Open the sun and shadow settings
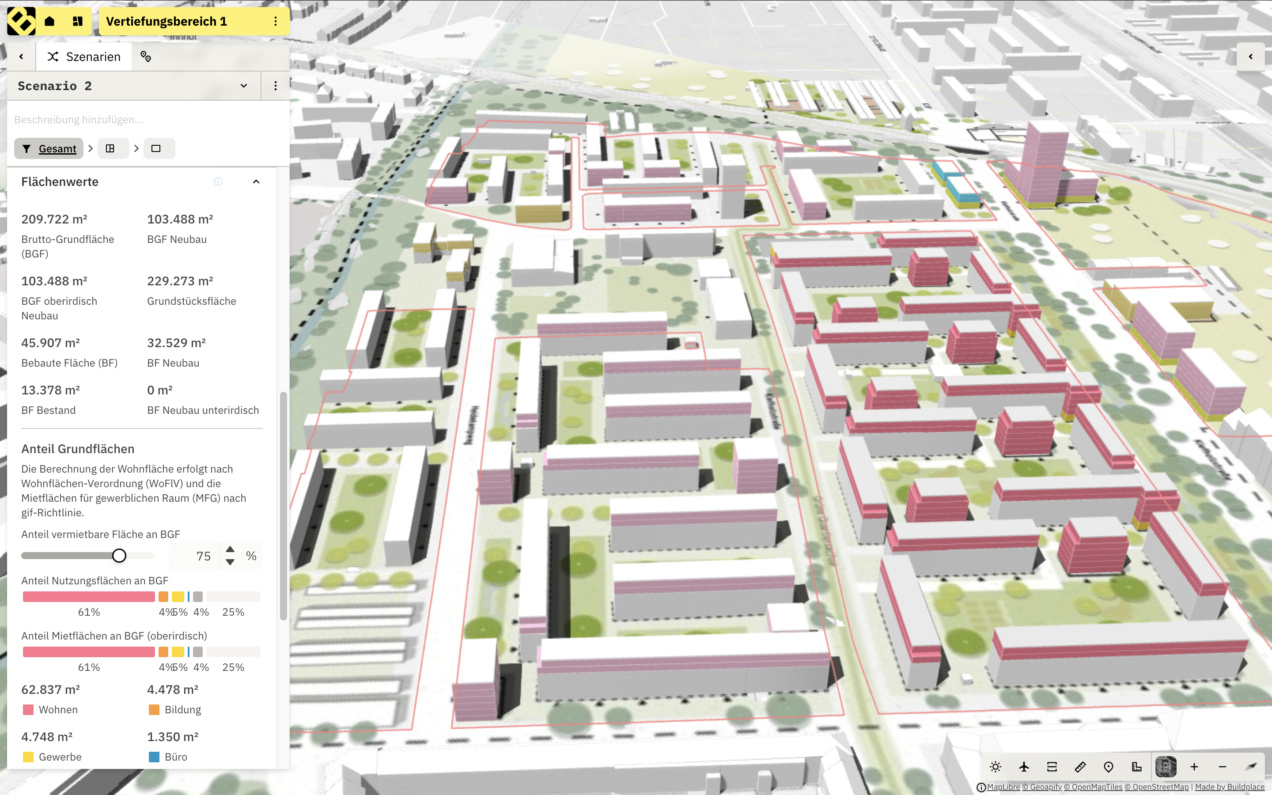The width and height of the screenshot is (1272, 795). click(996, 767)
